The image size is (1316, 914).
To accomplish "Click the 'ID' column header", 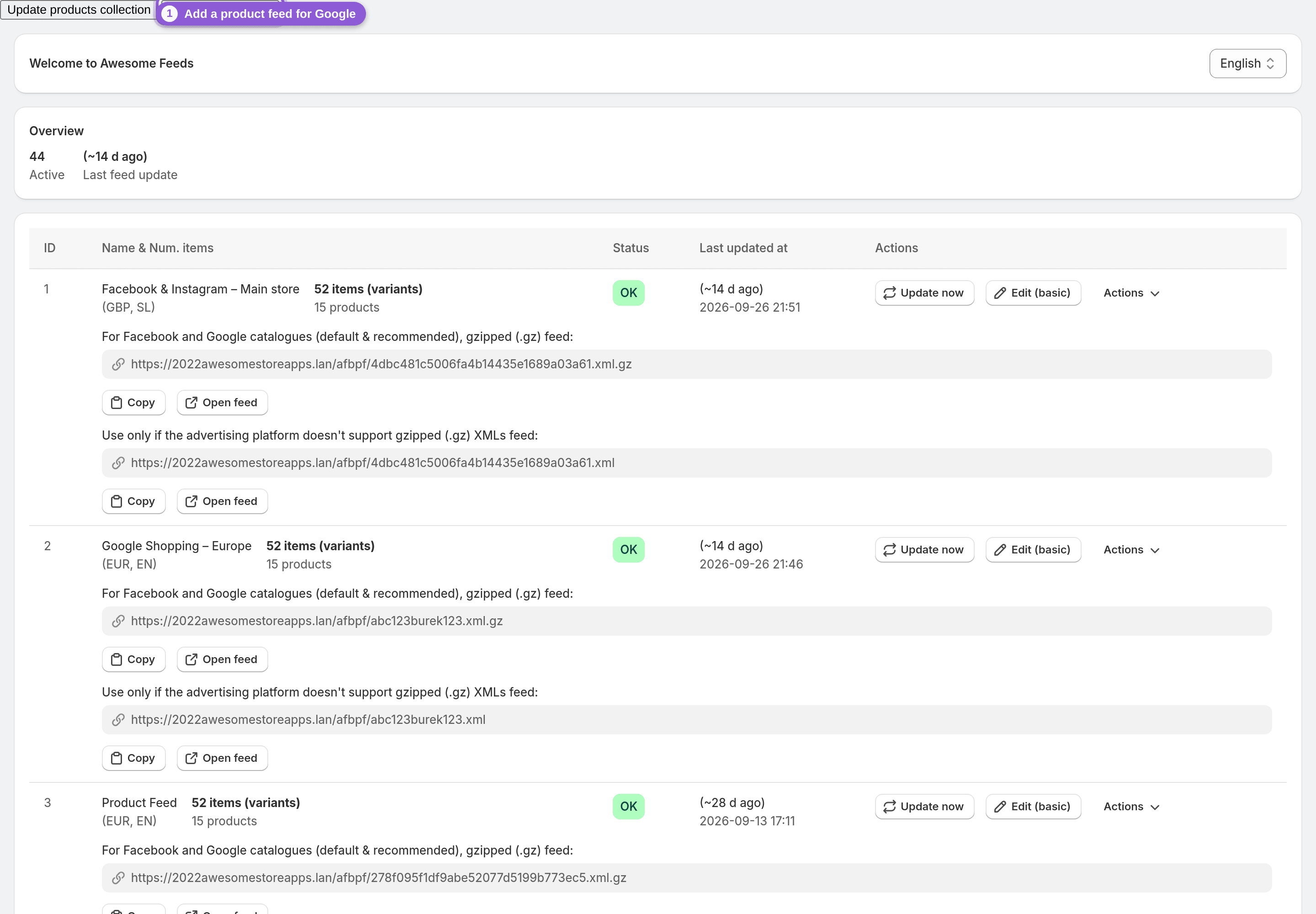I will point(50,248).
